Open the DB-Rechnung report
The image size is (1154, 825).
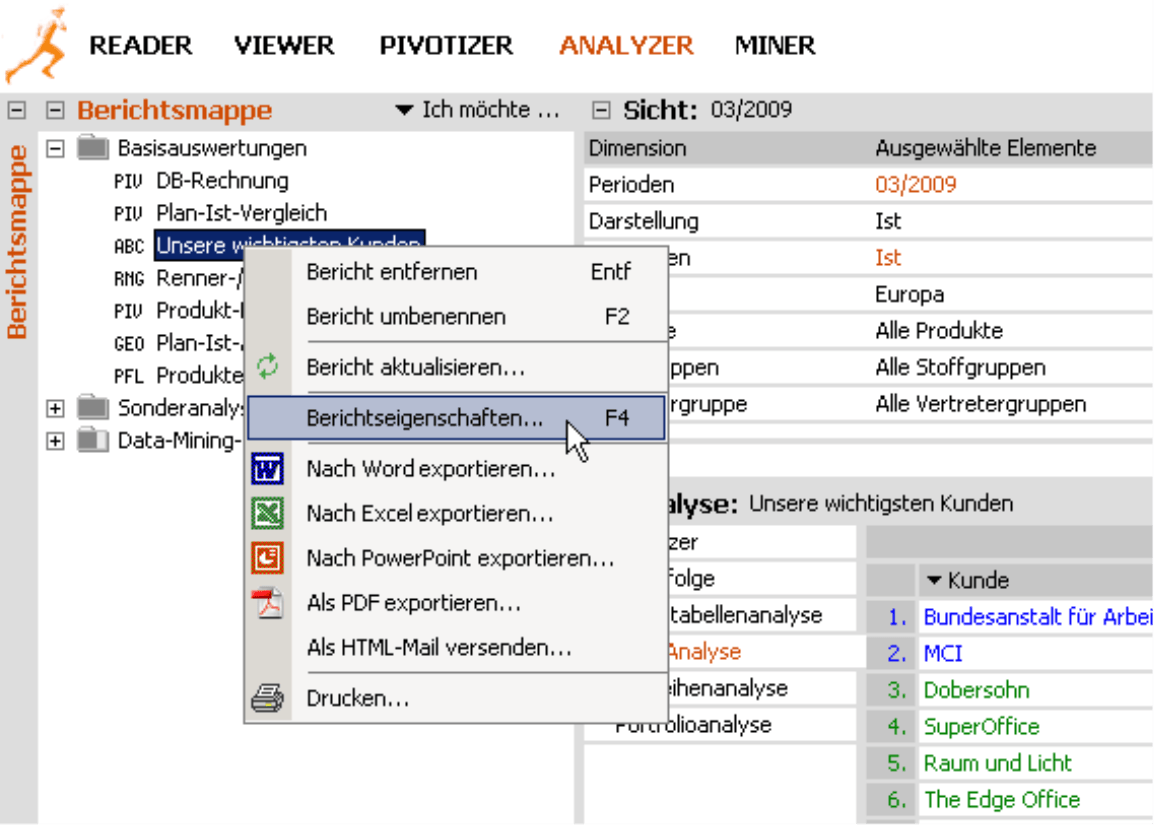click(x=222, y=181)
